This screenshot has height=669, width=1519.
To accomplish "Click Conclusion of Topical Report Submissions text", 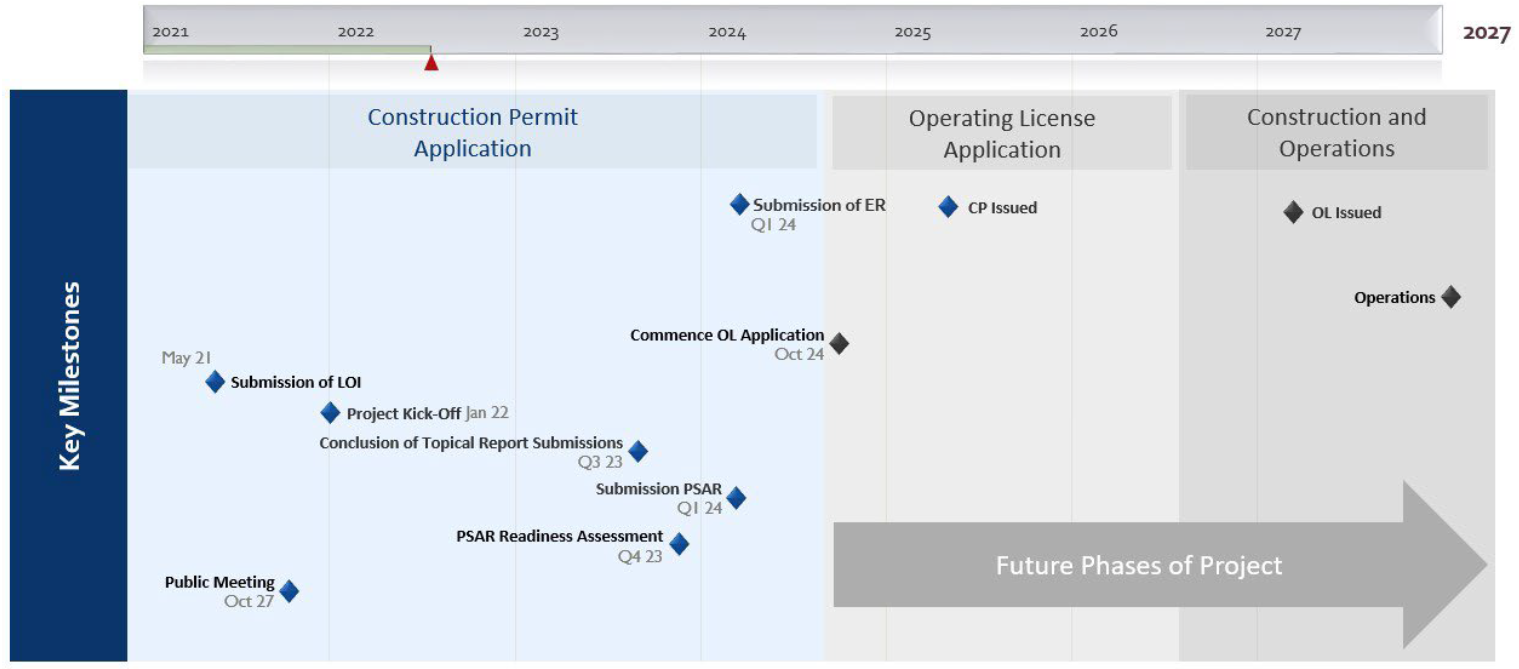I will (x=471, y=443).
